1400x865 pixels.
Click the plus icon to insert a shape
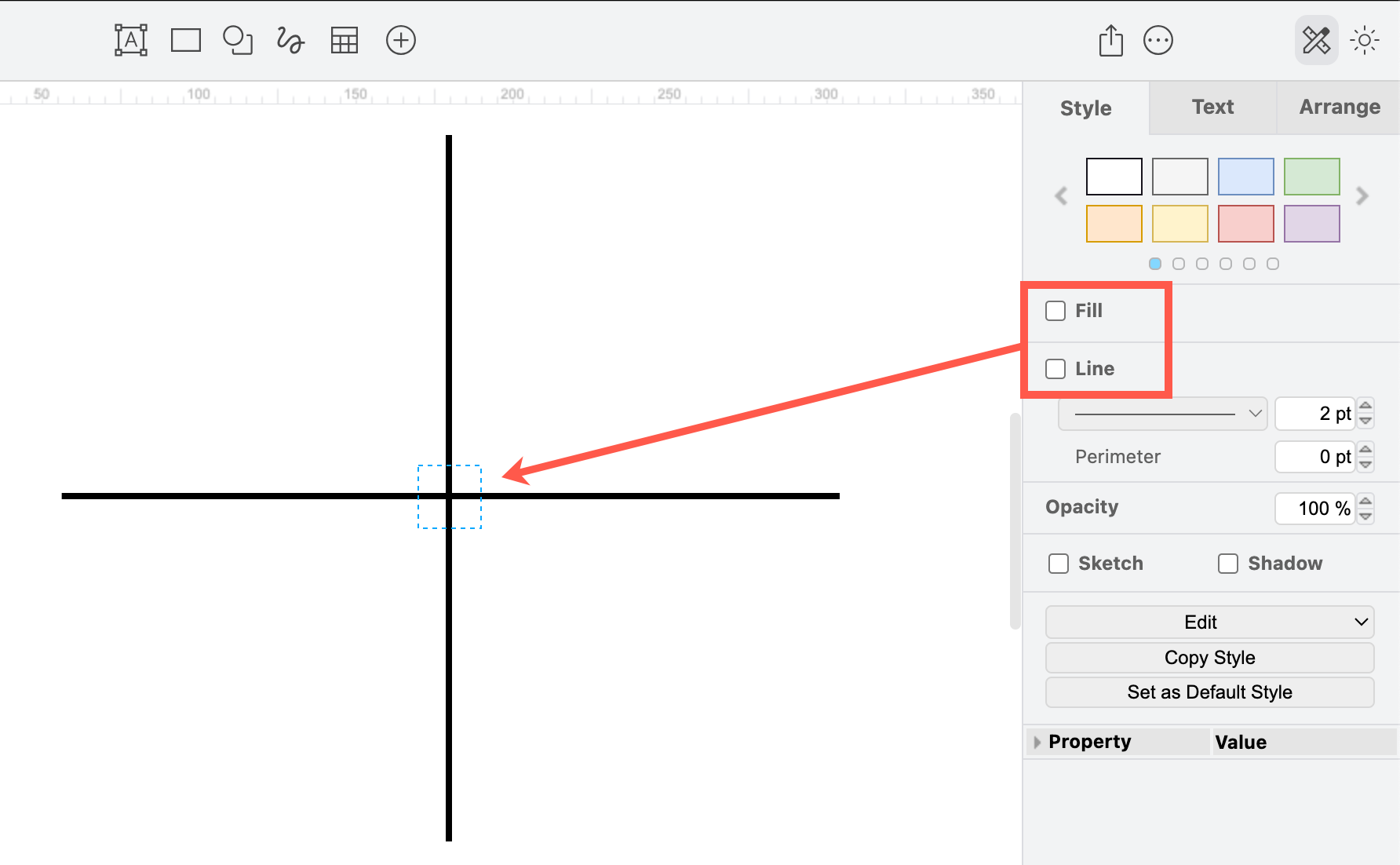coord(401,40)
